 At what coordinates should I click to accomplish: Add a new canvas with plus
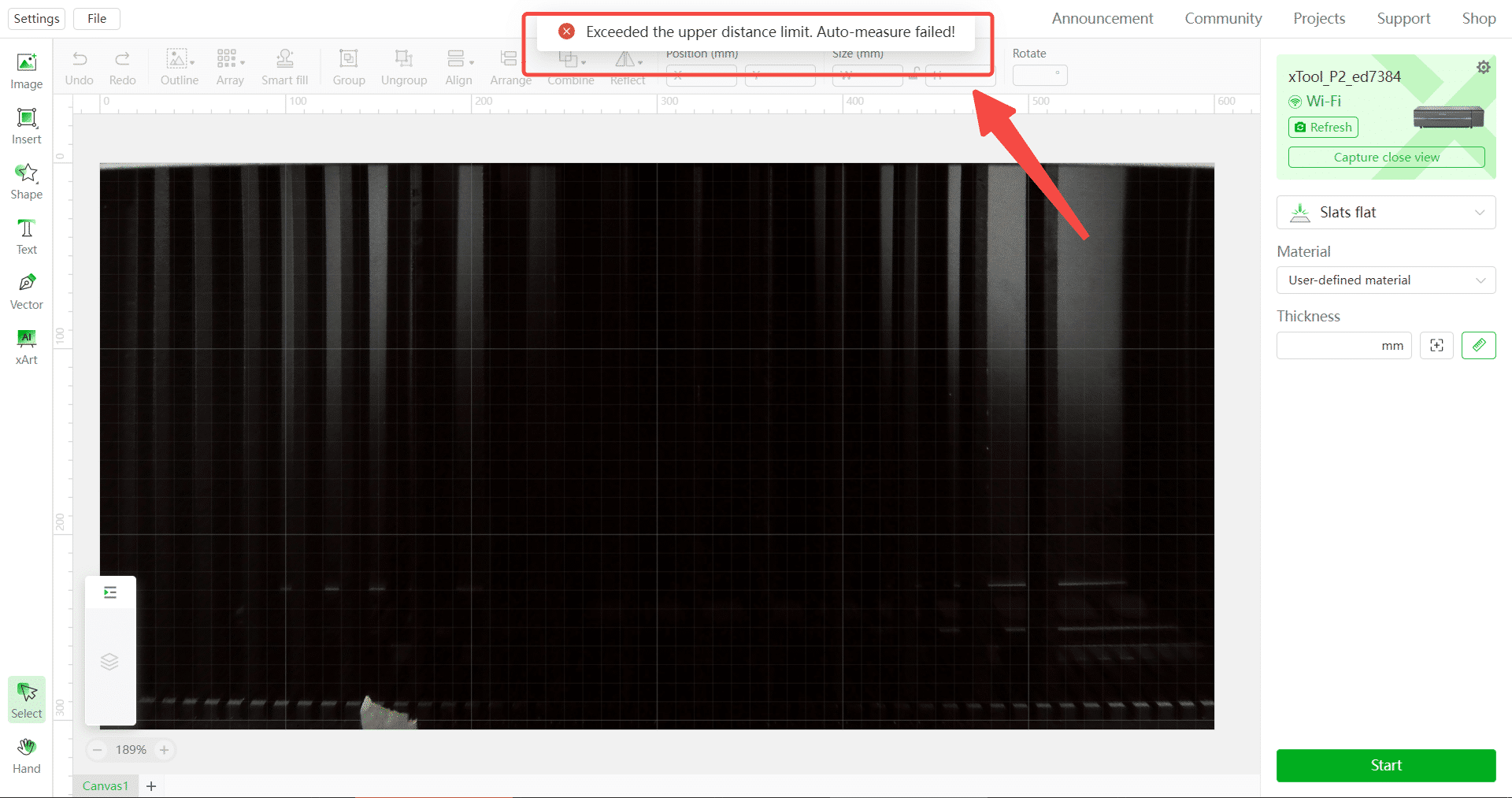pyautogui.click(x=151, y=786)
